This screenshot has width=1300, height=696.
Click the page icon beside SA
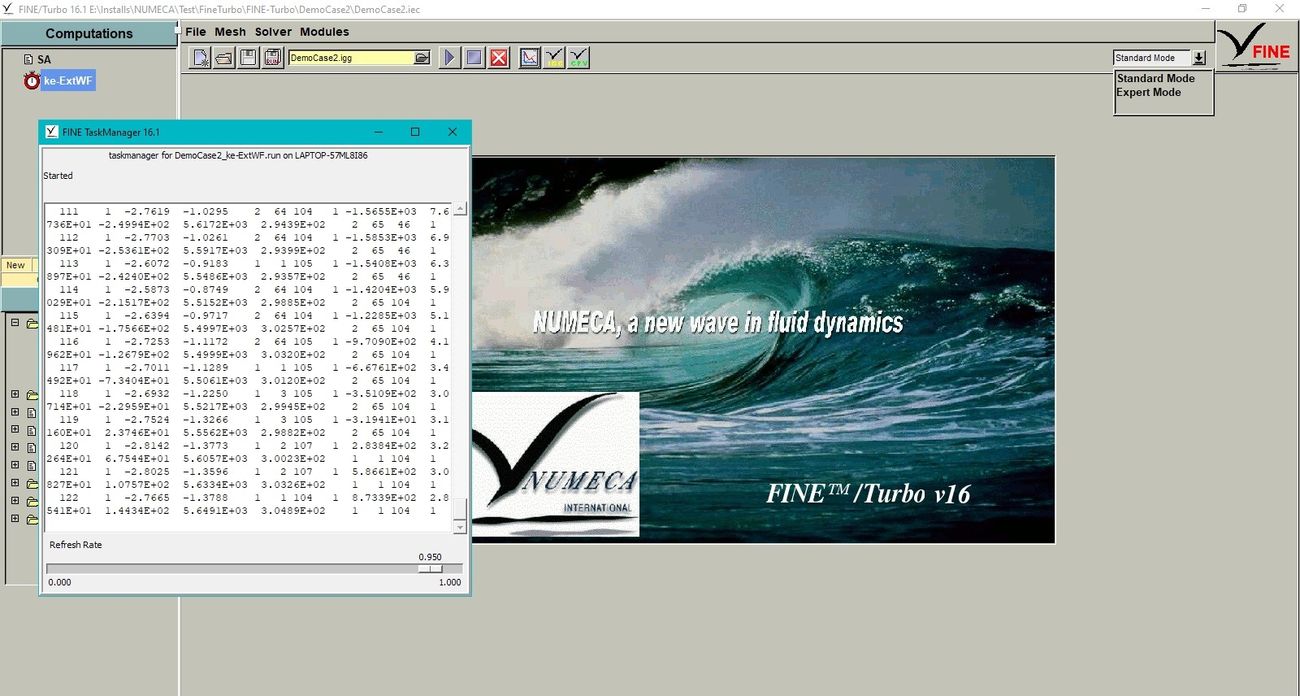point(29,60)
